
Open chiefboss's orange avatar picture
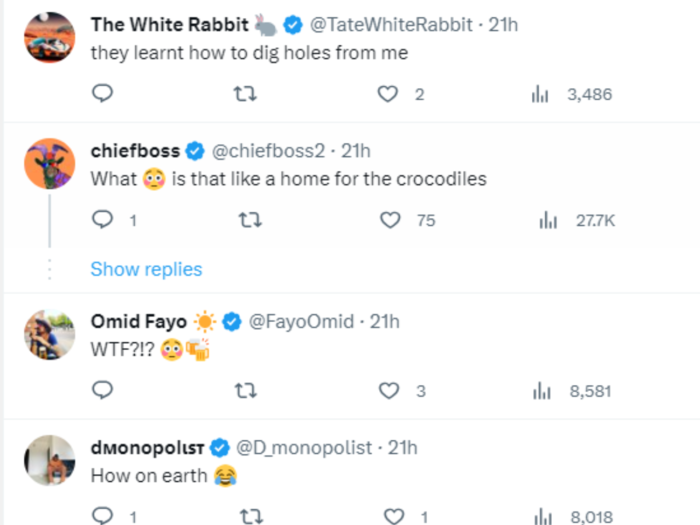(50, 164)
